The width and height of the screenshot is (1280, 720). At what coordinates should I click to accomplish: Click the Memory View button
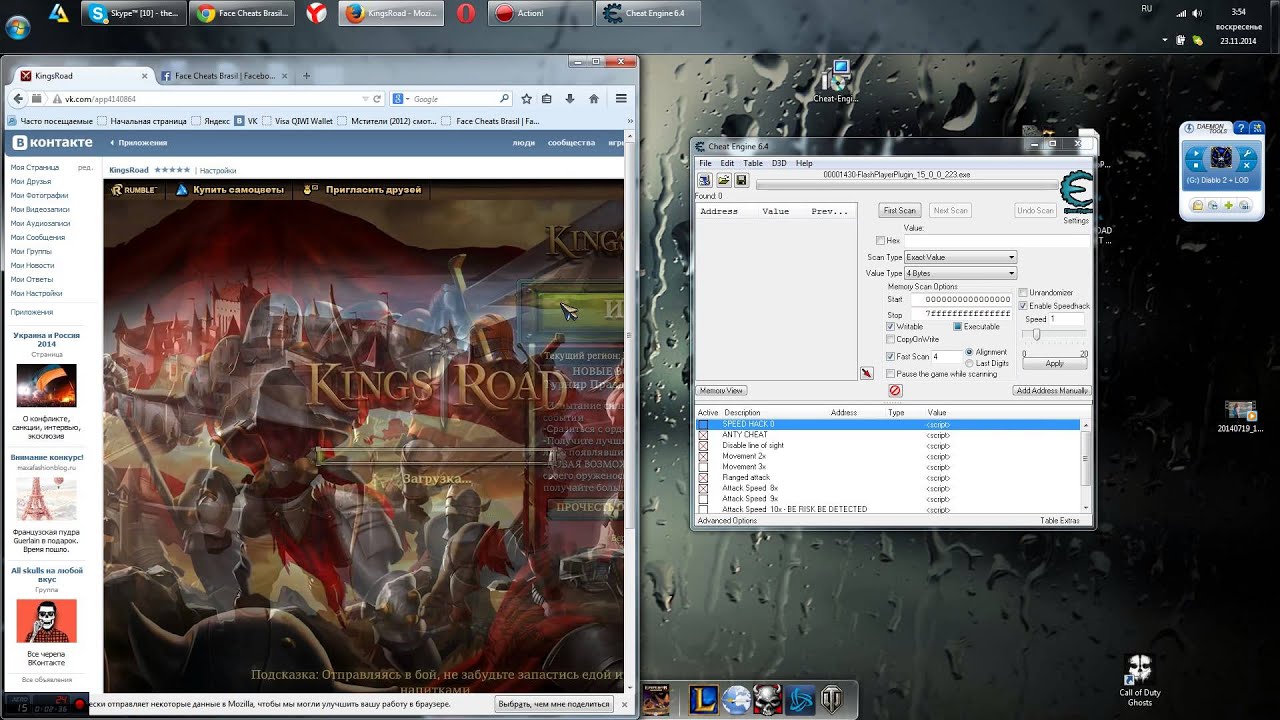point(721,391)
